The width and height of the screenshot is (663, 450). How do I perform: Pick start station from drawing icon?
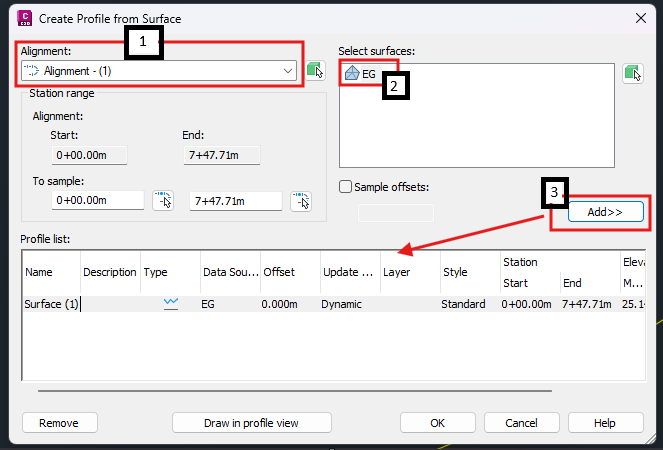point(163,201)
